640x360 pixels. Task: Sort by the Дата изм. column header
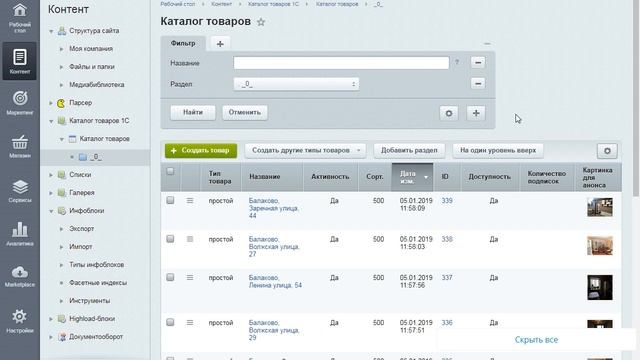[412, 177]
